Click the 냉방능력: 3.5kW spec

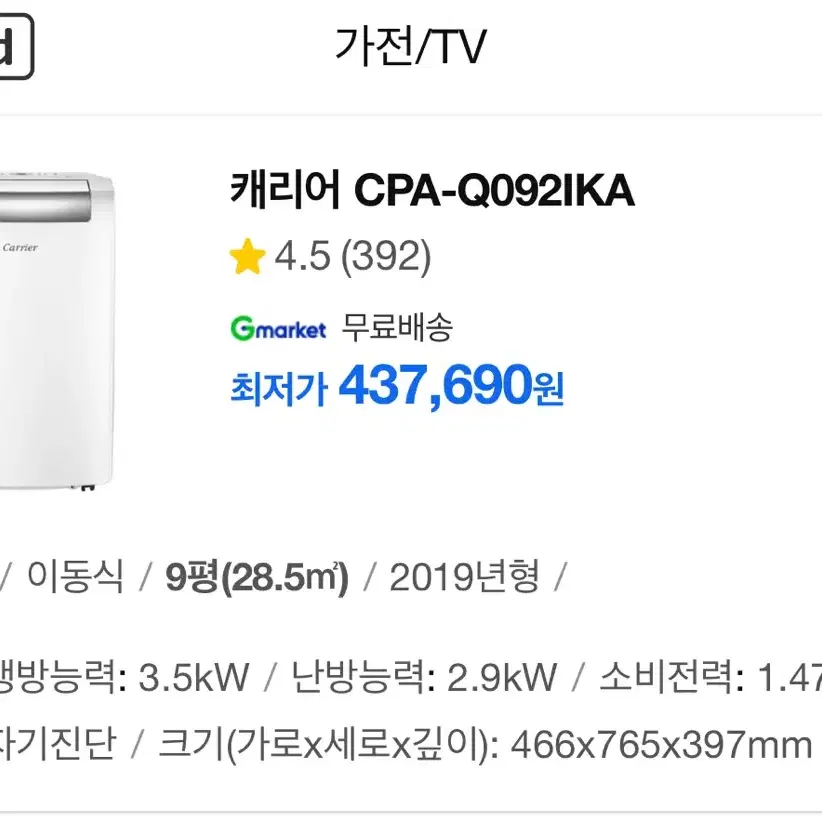(124, 677)
